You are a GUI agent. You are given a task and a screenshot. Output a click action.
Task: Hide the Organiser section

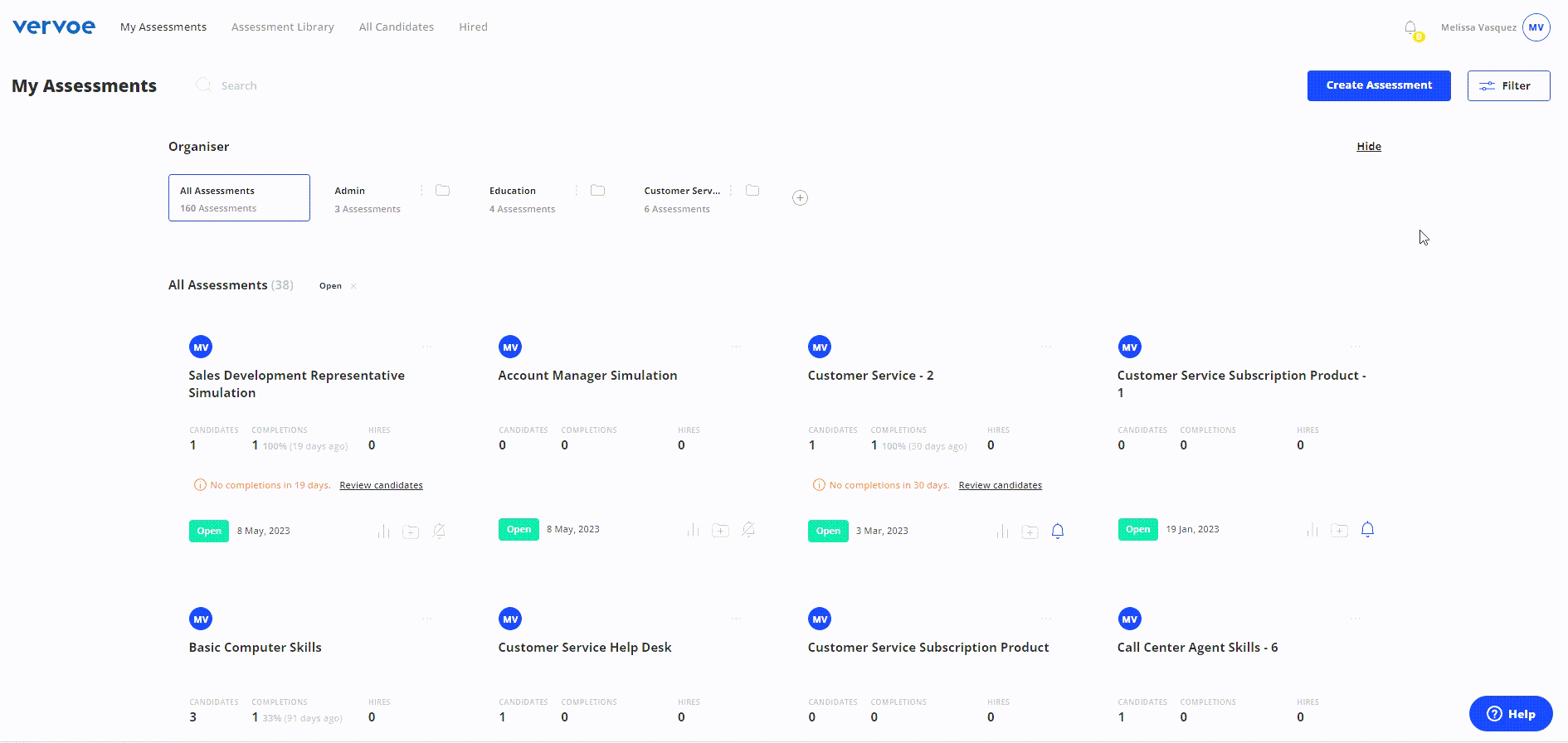[1369, 147]
